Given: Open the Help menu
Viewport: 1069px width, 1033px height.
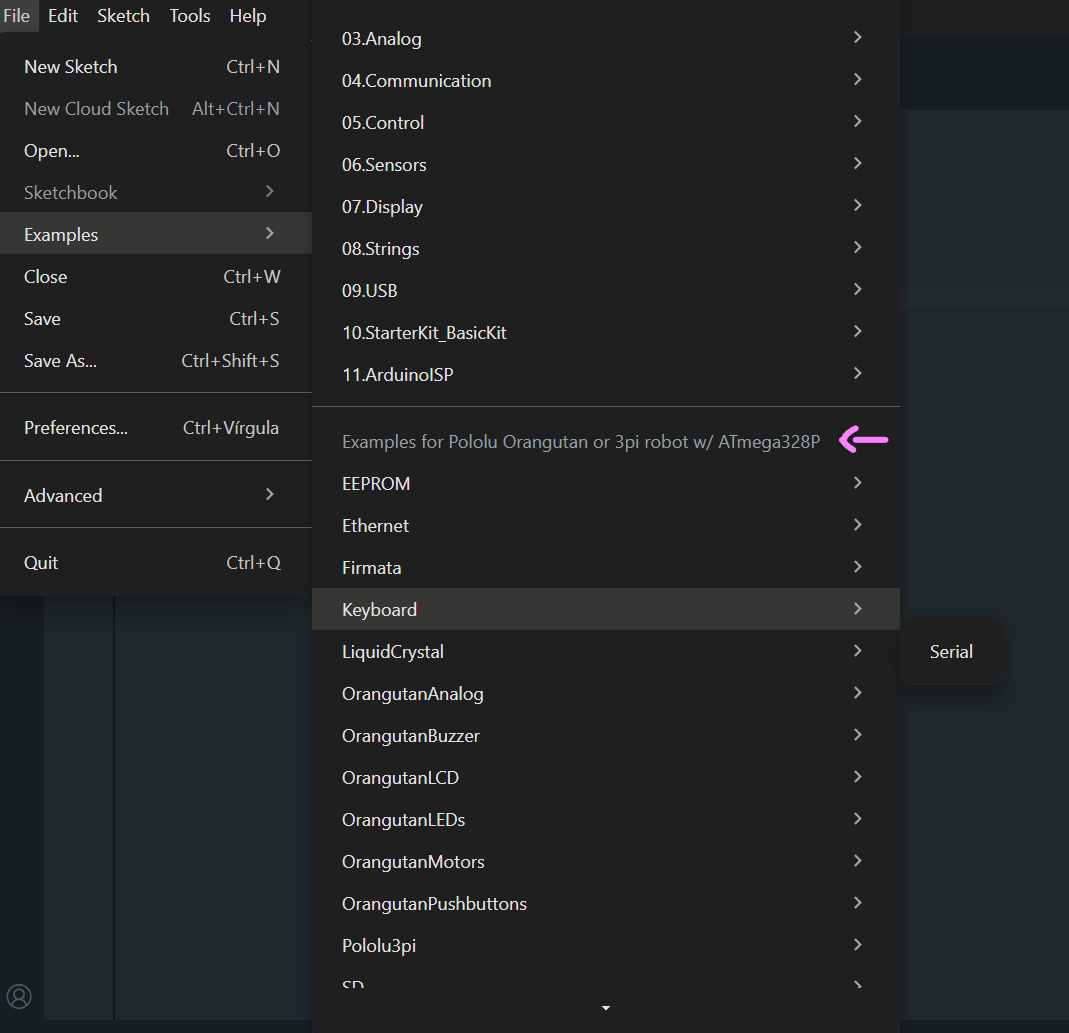Looking at the screenshot, I should pos(247,16).
